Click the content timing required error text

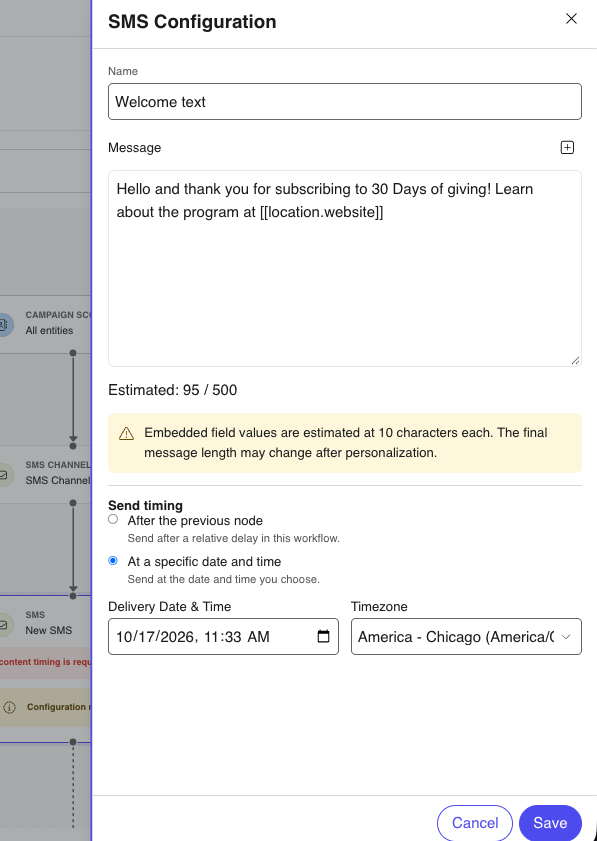pyautogui.click(x=46, y=662)
